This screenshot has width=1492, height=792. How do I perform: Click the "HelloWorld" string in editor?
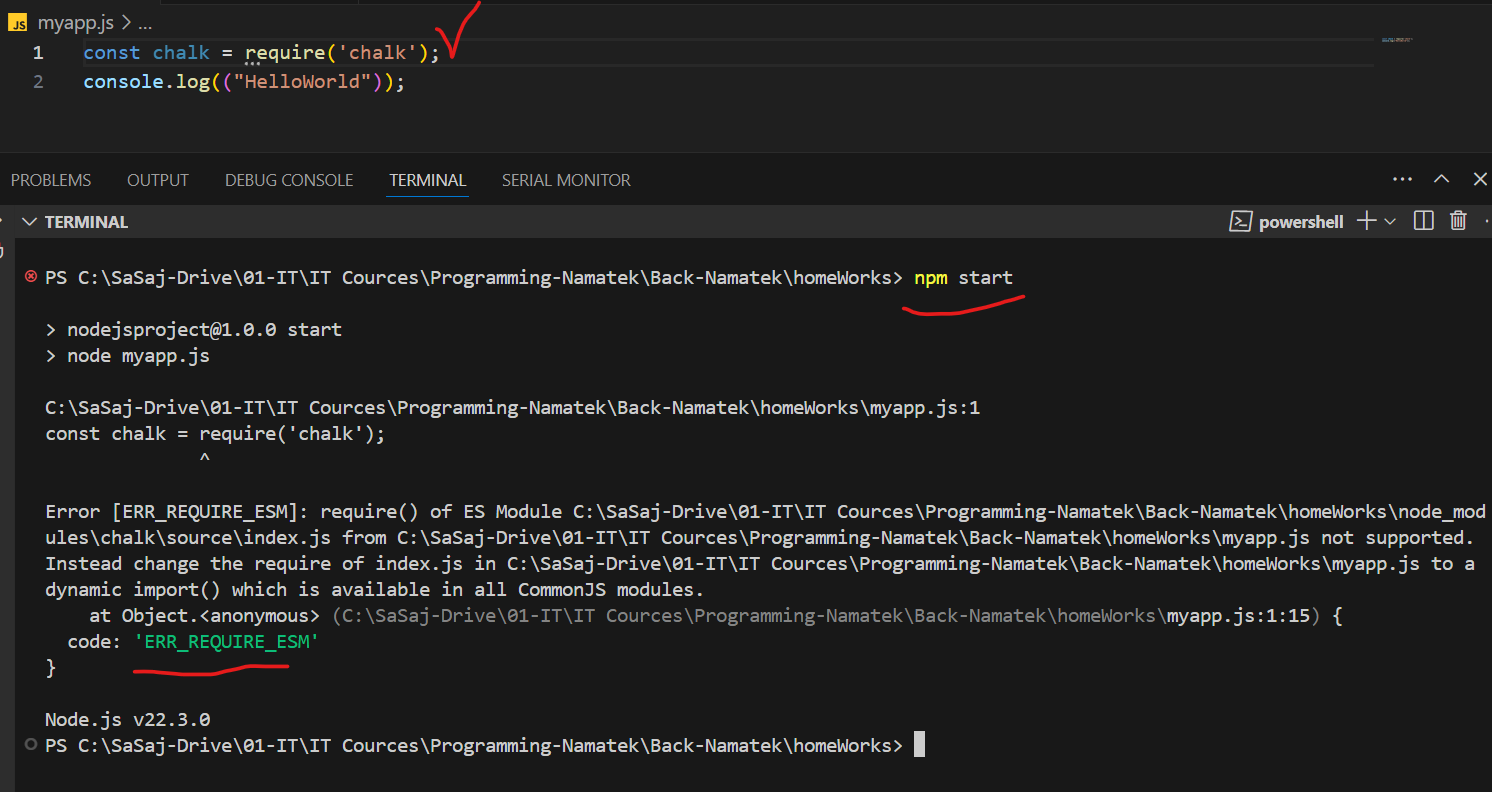pyautogui.click(x=303, y=82)
